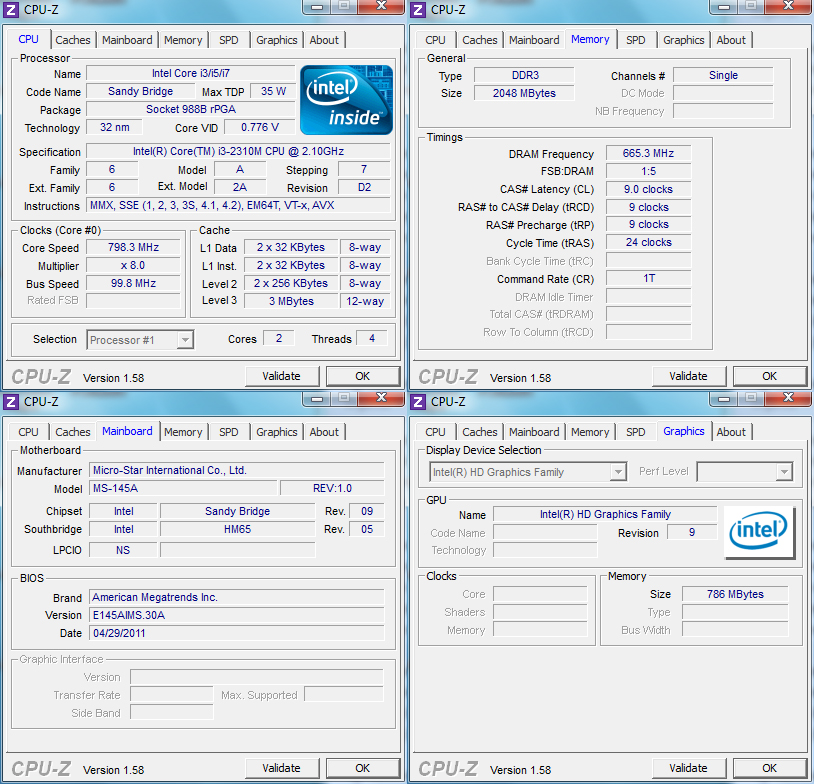Click the CPU-Z icon in the Graphics window's title bar
The image size is (814, 784).
[418, 401]
